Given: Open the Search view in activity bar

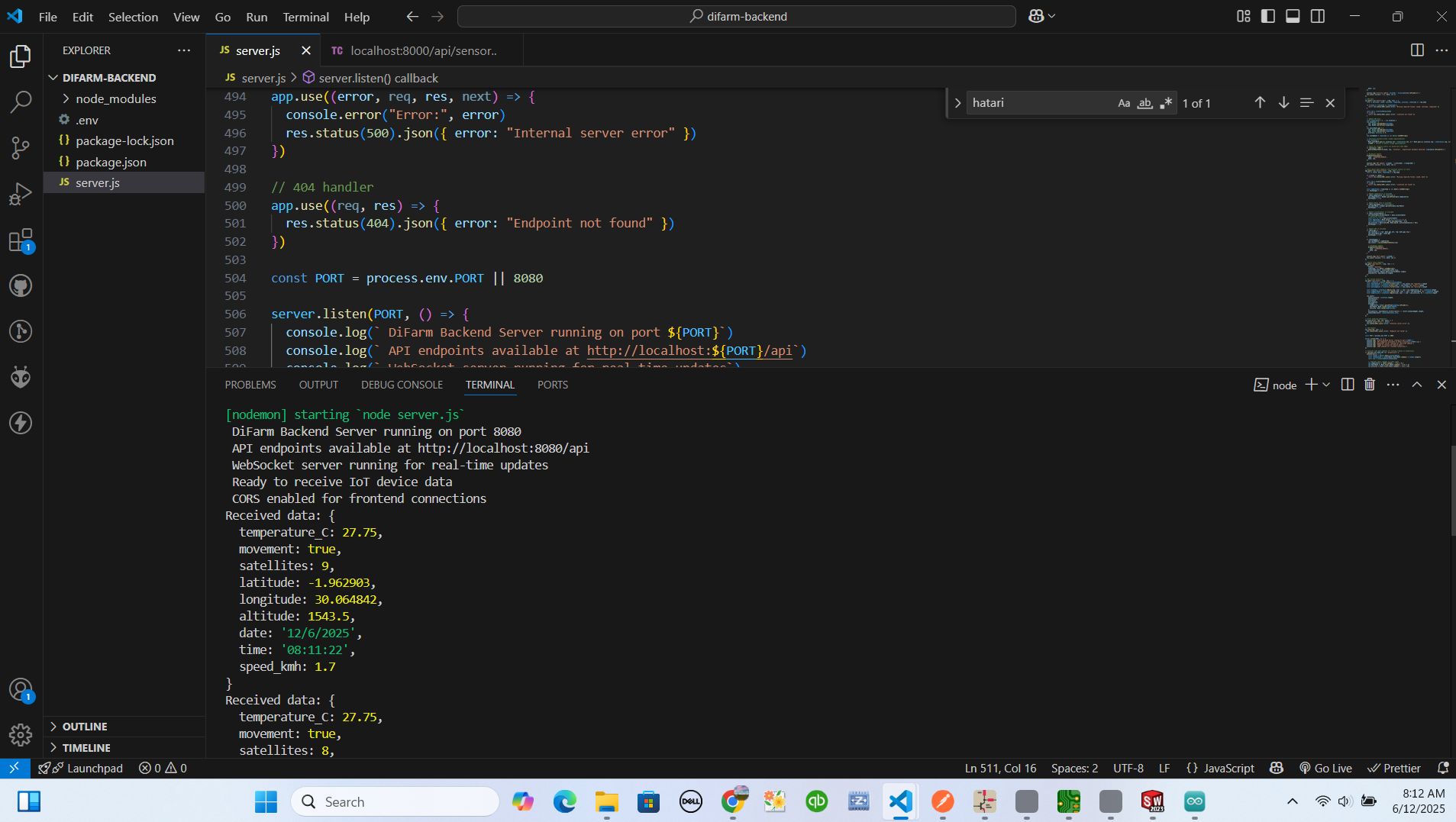Looking at the screenshot, I should pyautogui.click(x=21, y=102).
